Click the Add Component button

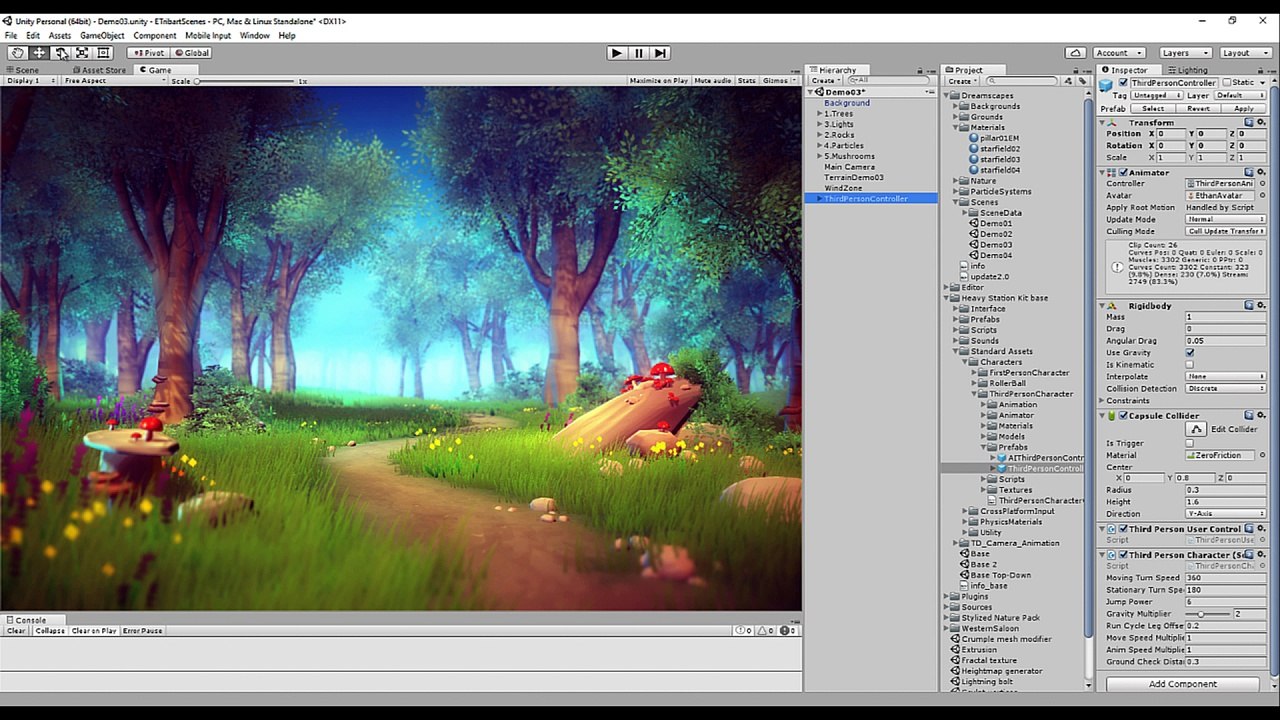tap(1183, 685)
